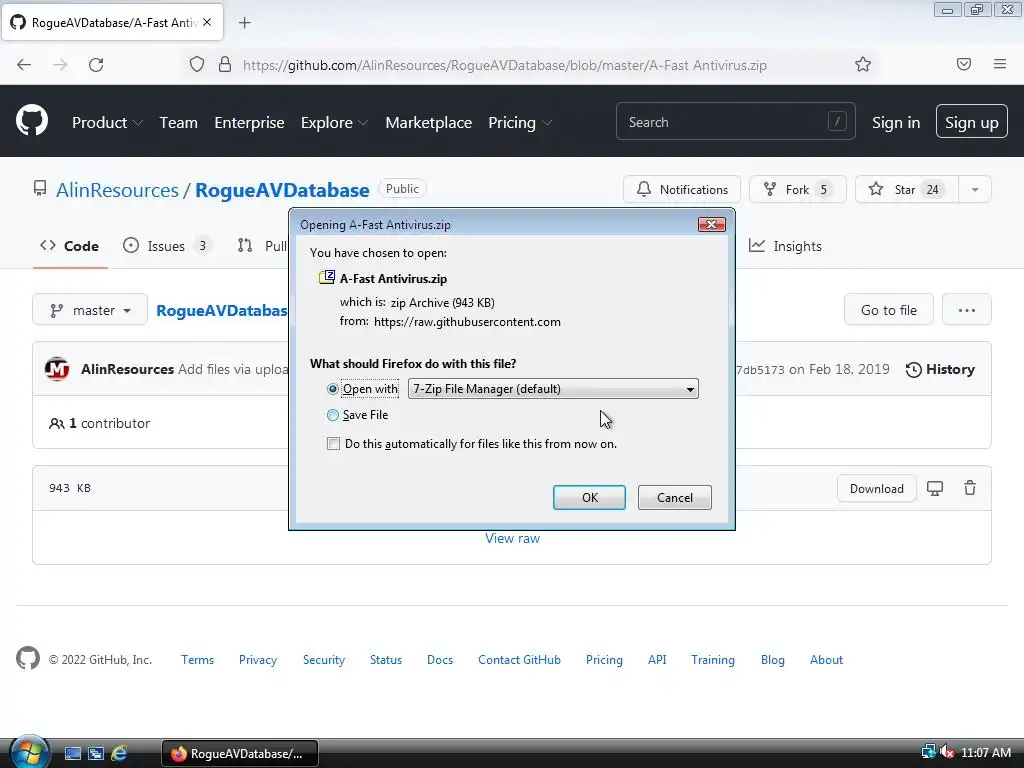Click the Sign up button
1024x768 pixels.
pyautogui.click(x=972, y=122)
